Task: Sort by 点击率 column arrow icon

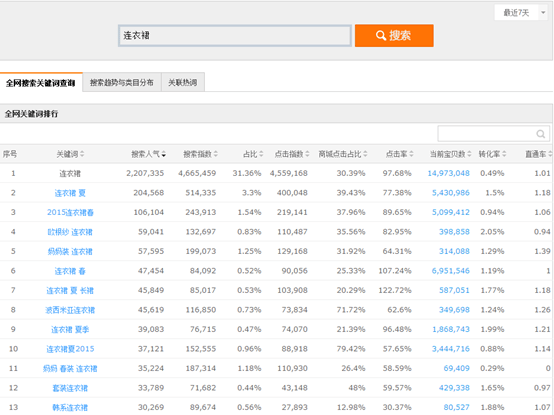Action: pos(411,154)
